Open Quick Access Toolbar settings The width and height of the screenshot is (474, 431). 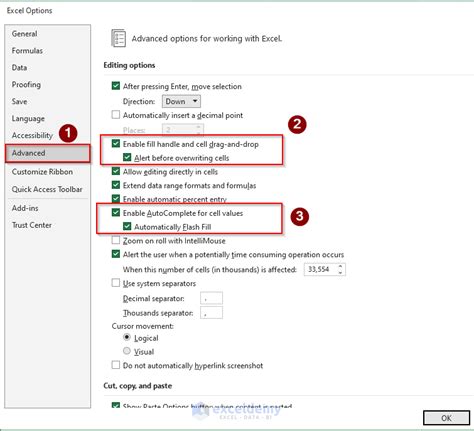pos(47,189)
